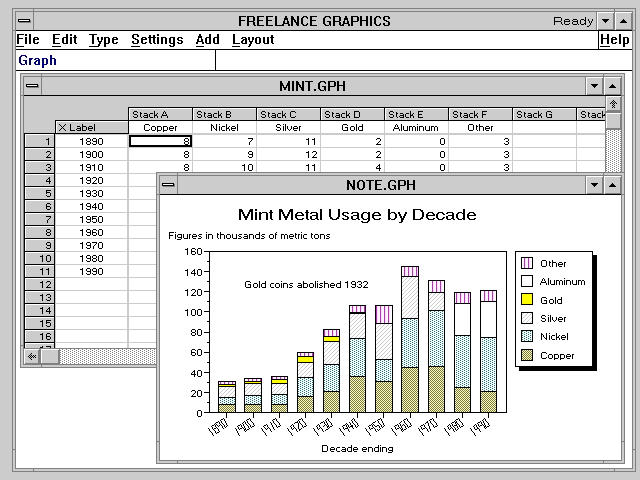Select row header 11 in MINT.GPH
Image resolution: width=640 pixels, height=480 pixels.
point(39,271)
